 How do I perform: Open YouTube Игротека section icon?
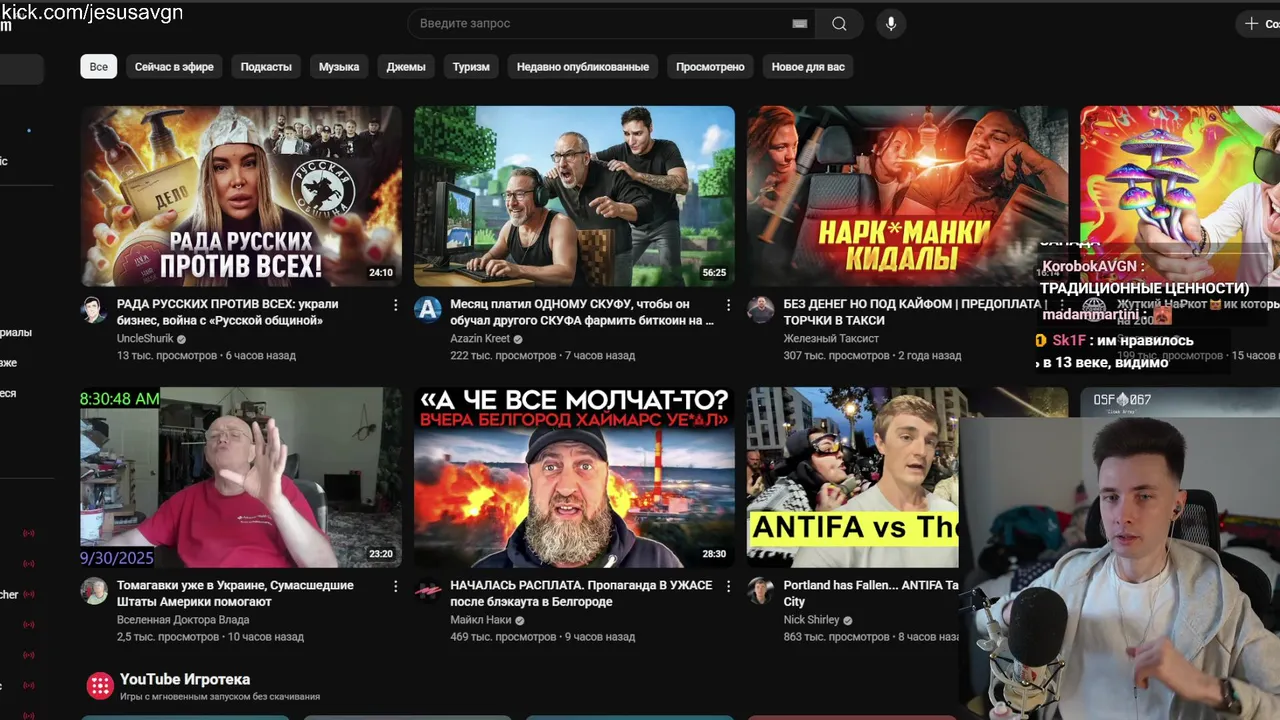click(x=100, y=685)
